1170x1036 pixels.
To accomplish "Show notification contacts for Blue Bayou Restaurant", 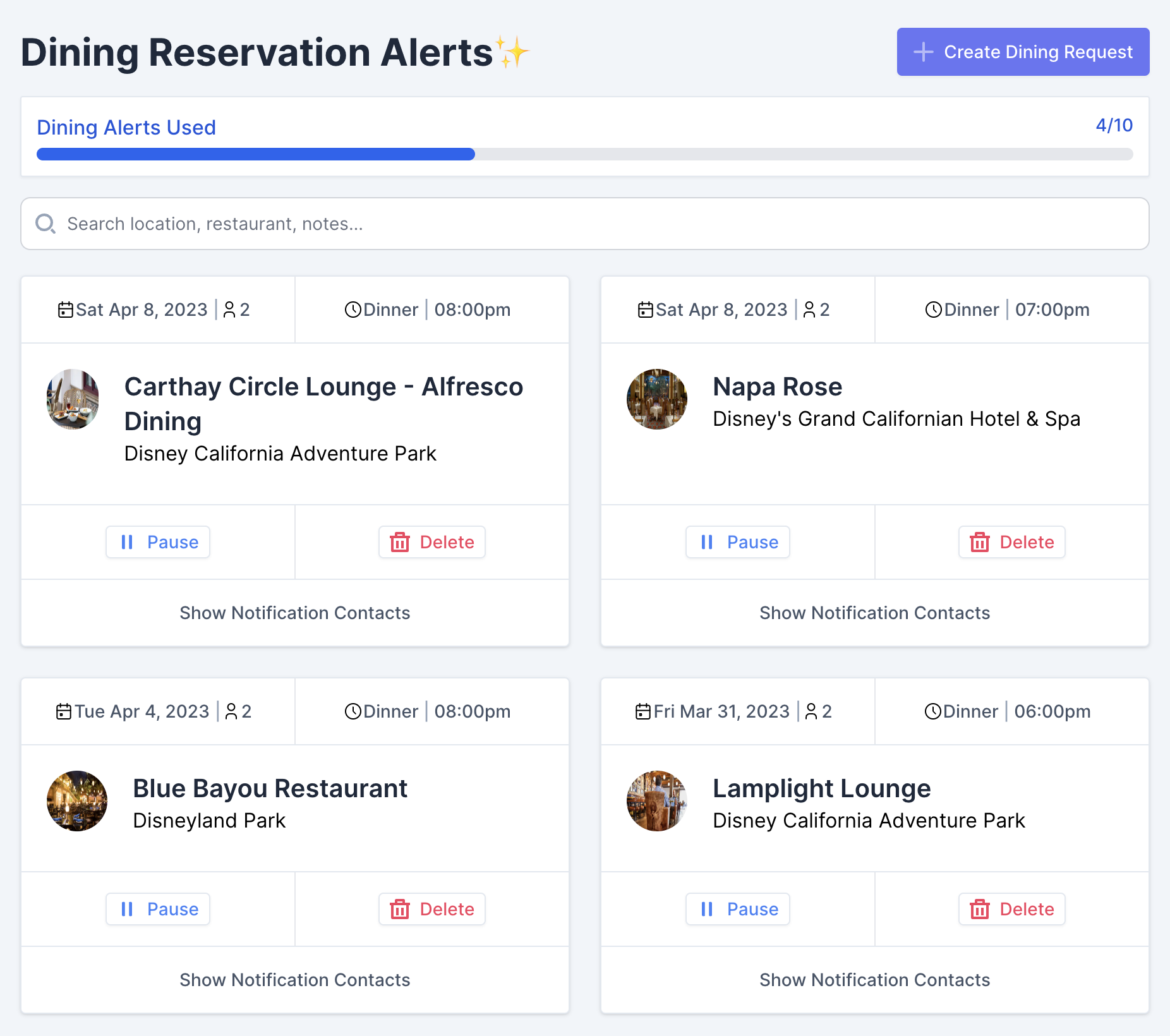I will (295, 980).
